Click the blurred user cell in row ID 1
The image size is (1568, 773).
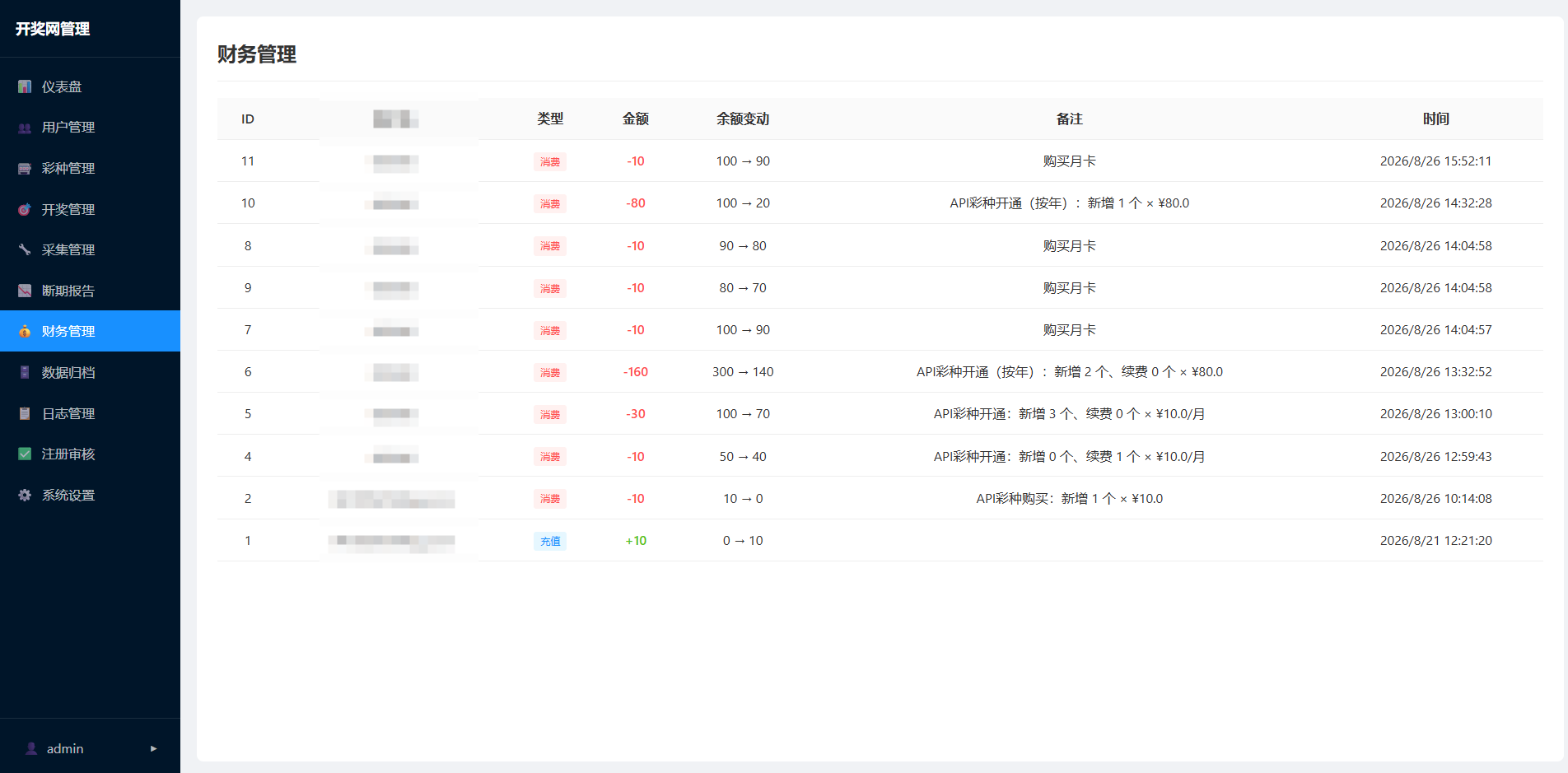coord(392,542)
